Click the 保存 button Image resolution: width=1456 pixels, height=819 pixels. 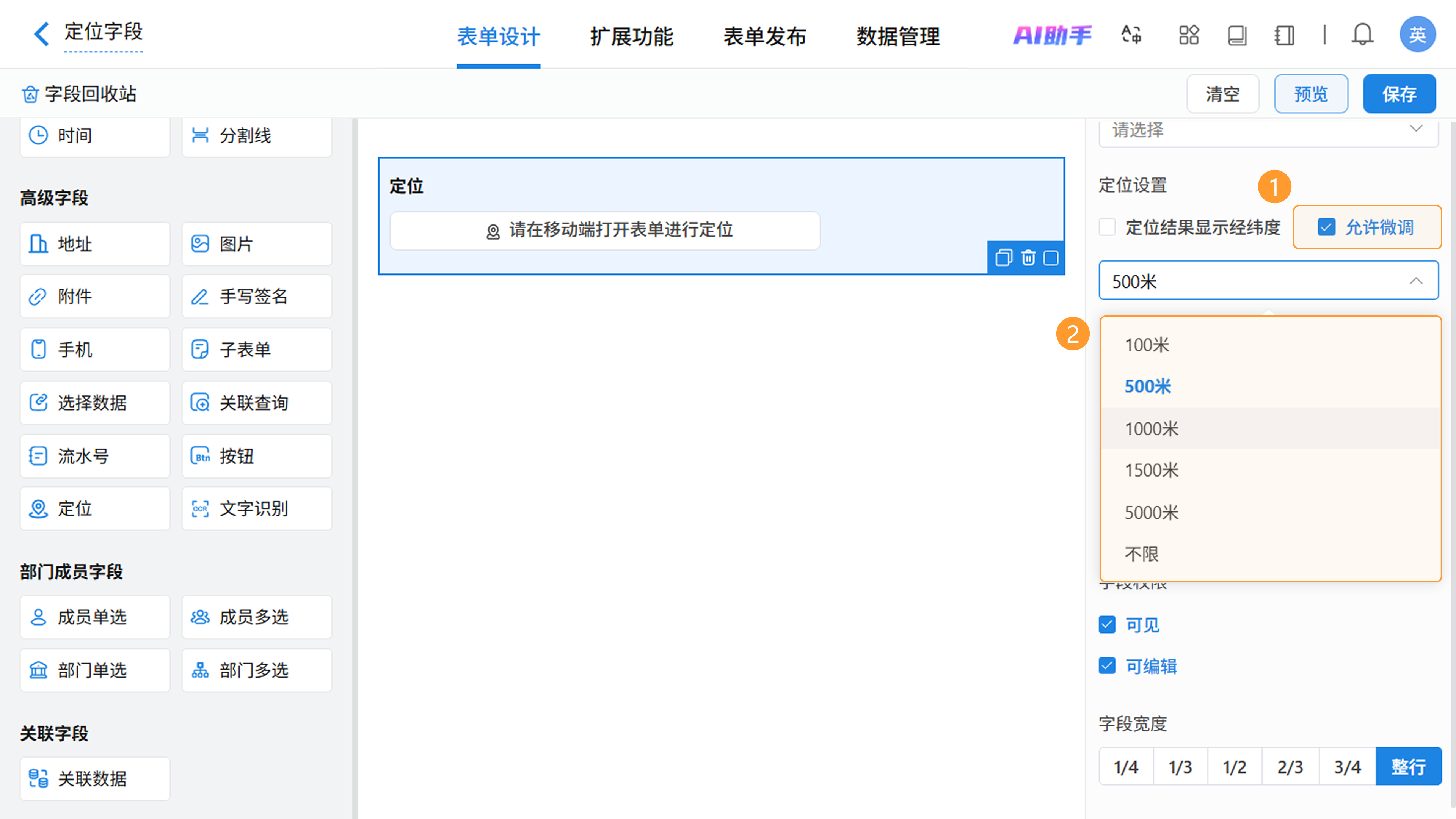pyautogui.click(x=1399, y=94)
